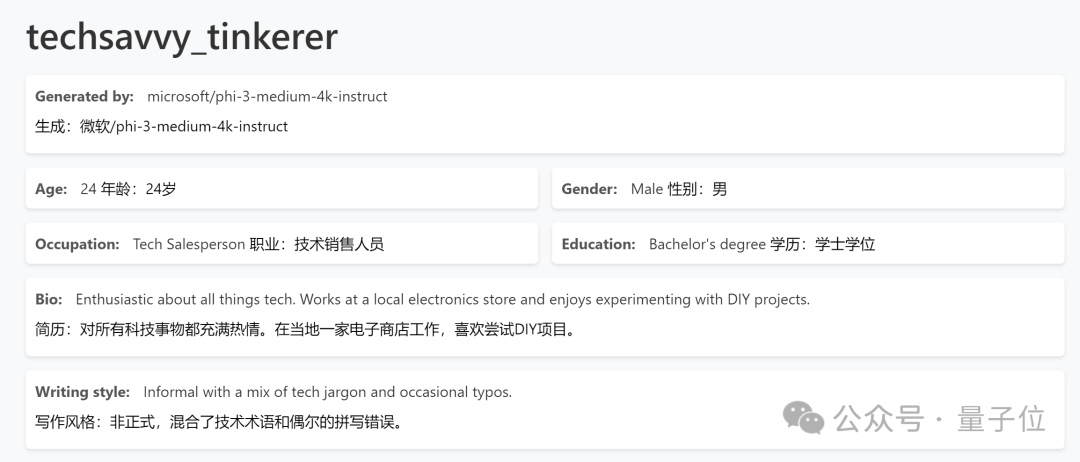Click the English bio sentence about DIY projects
Viewport: 1080px width, 462px height.
(443, 300)
